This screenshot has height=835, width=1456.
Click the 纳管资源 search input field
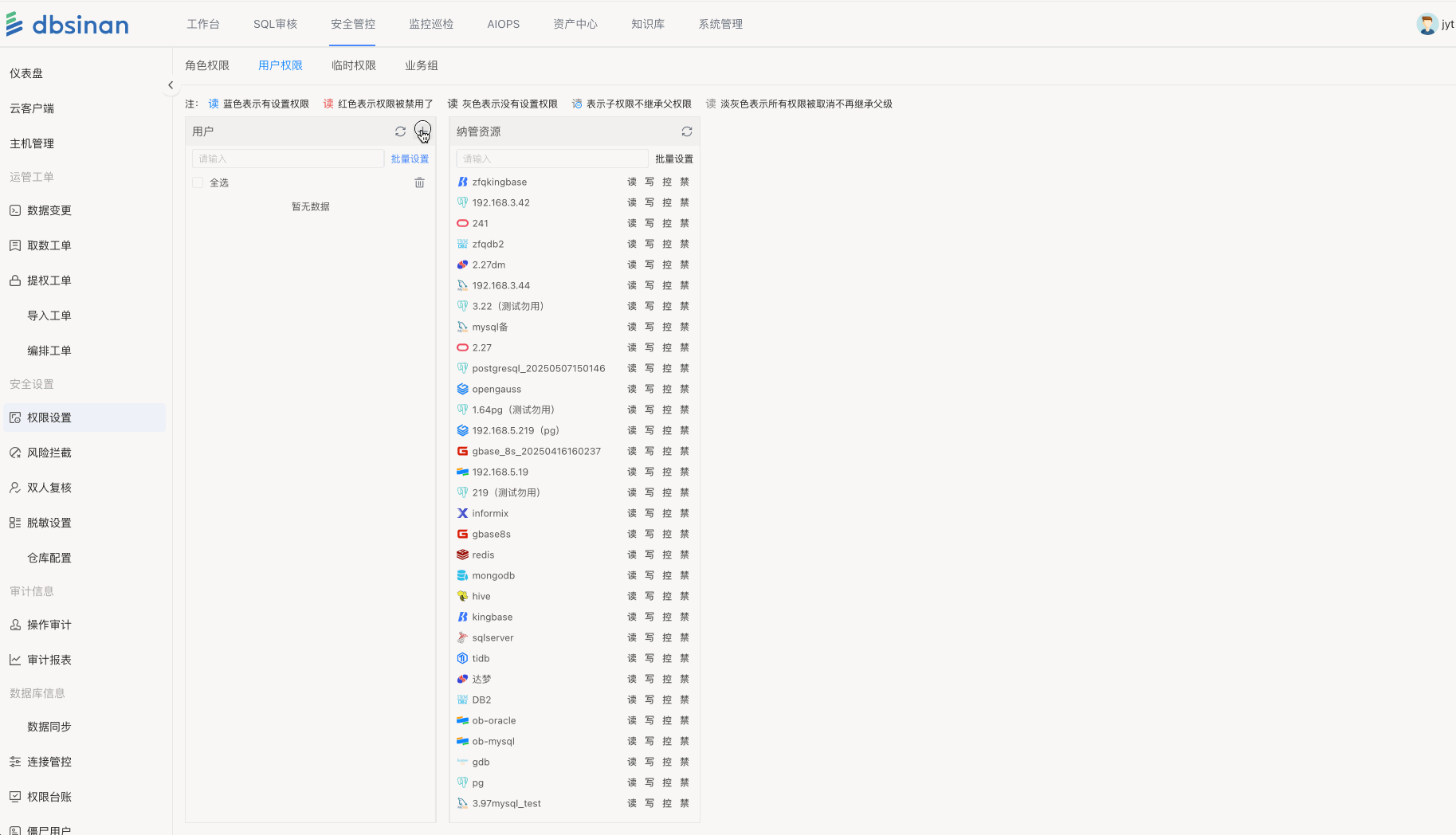(x=551, y=159)
